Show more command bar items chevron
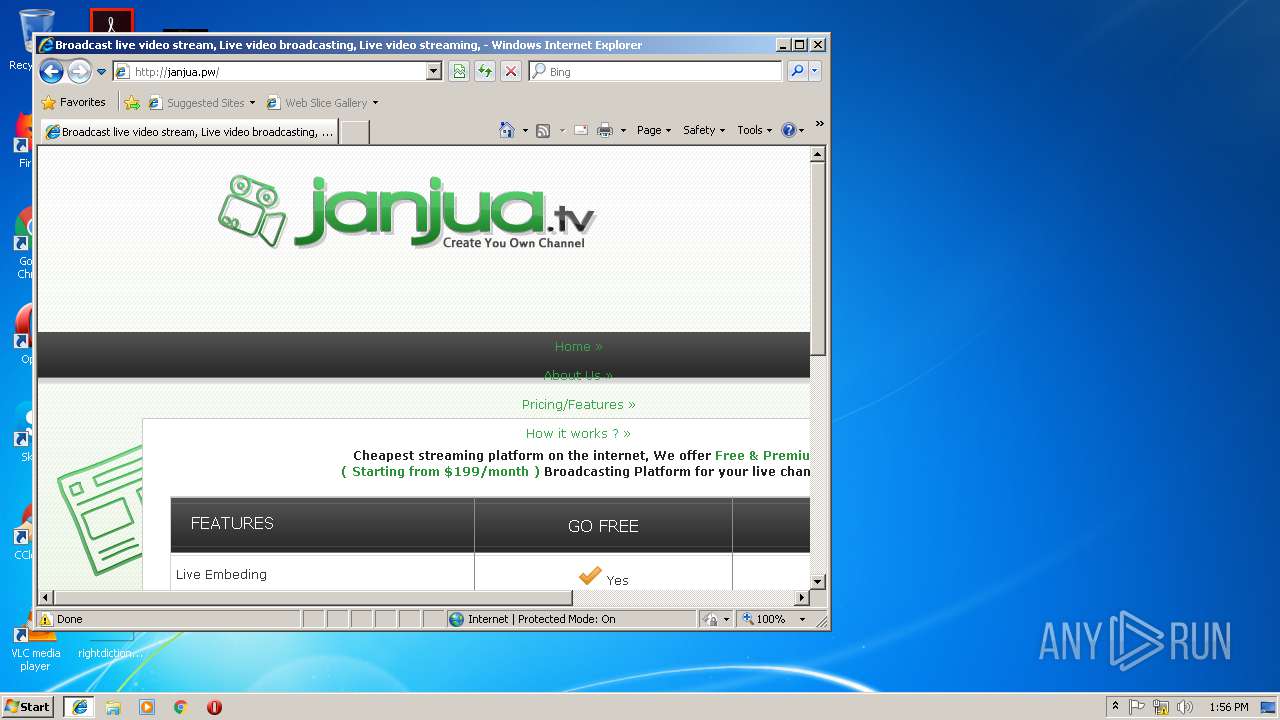The height and width of the screenshot is (720, 1280). pos(819,124)
